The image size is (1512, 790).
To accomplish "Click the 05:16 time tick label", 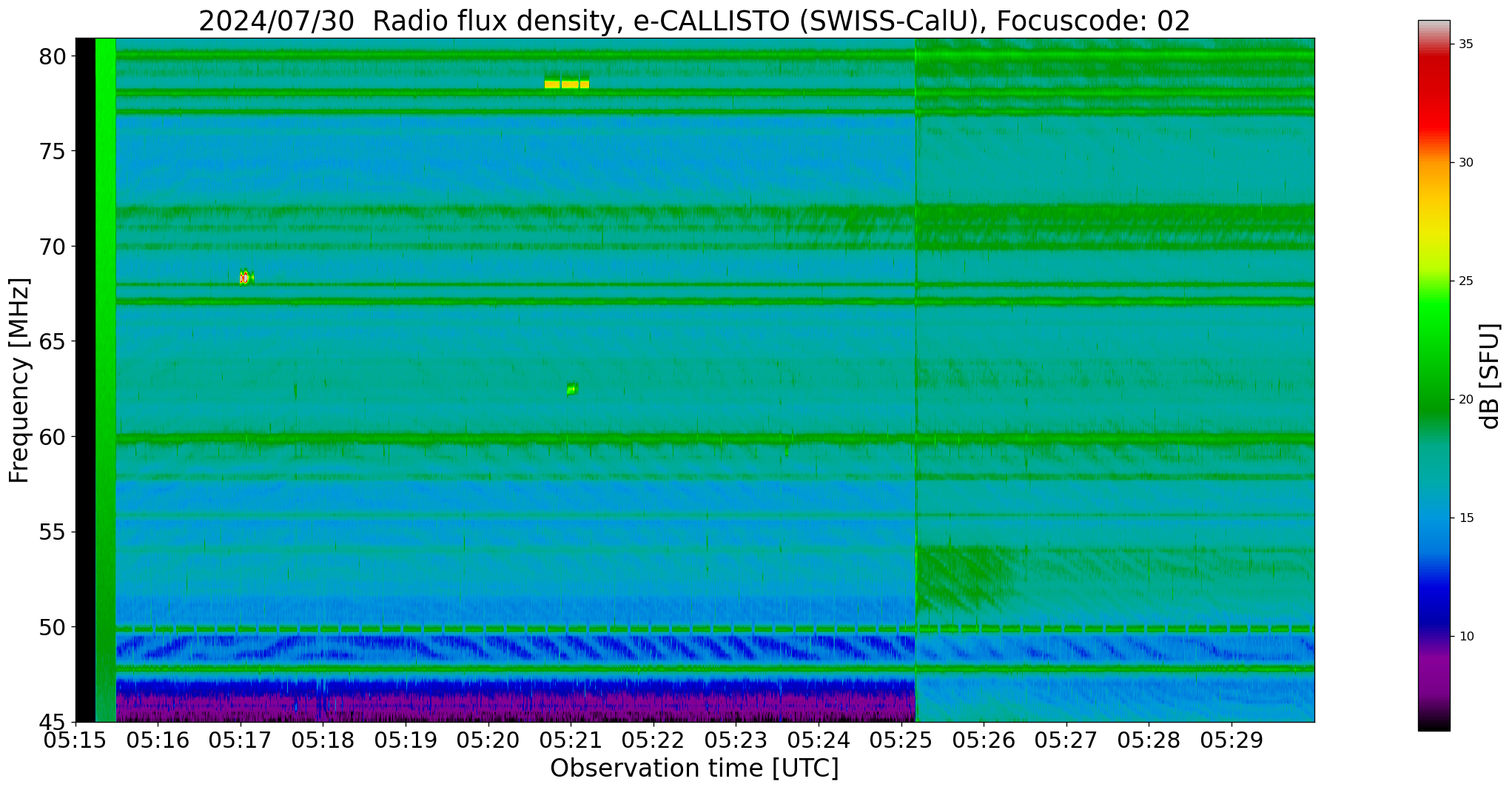I will click(x=158, y=740).
